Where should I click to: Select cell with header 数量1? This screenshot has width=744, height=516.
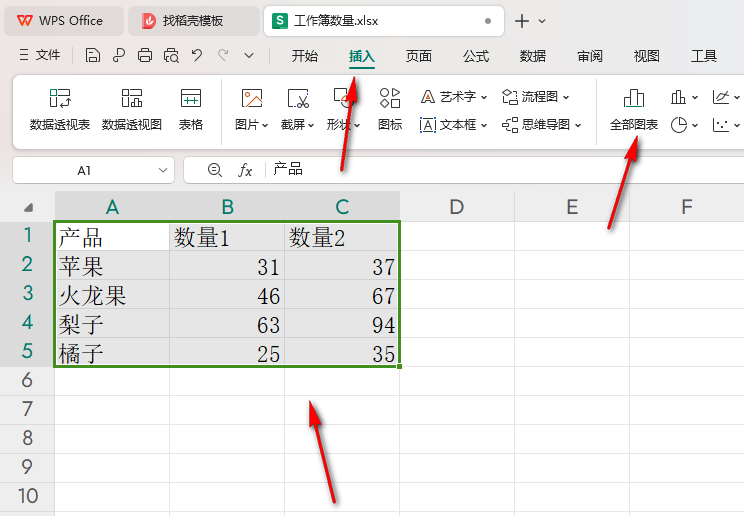(x=227, y=236)
